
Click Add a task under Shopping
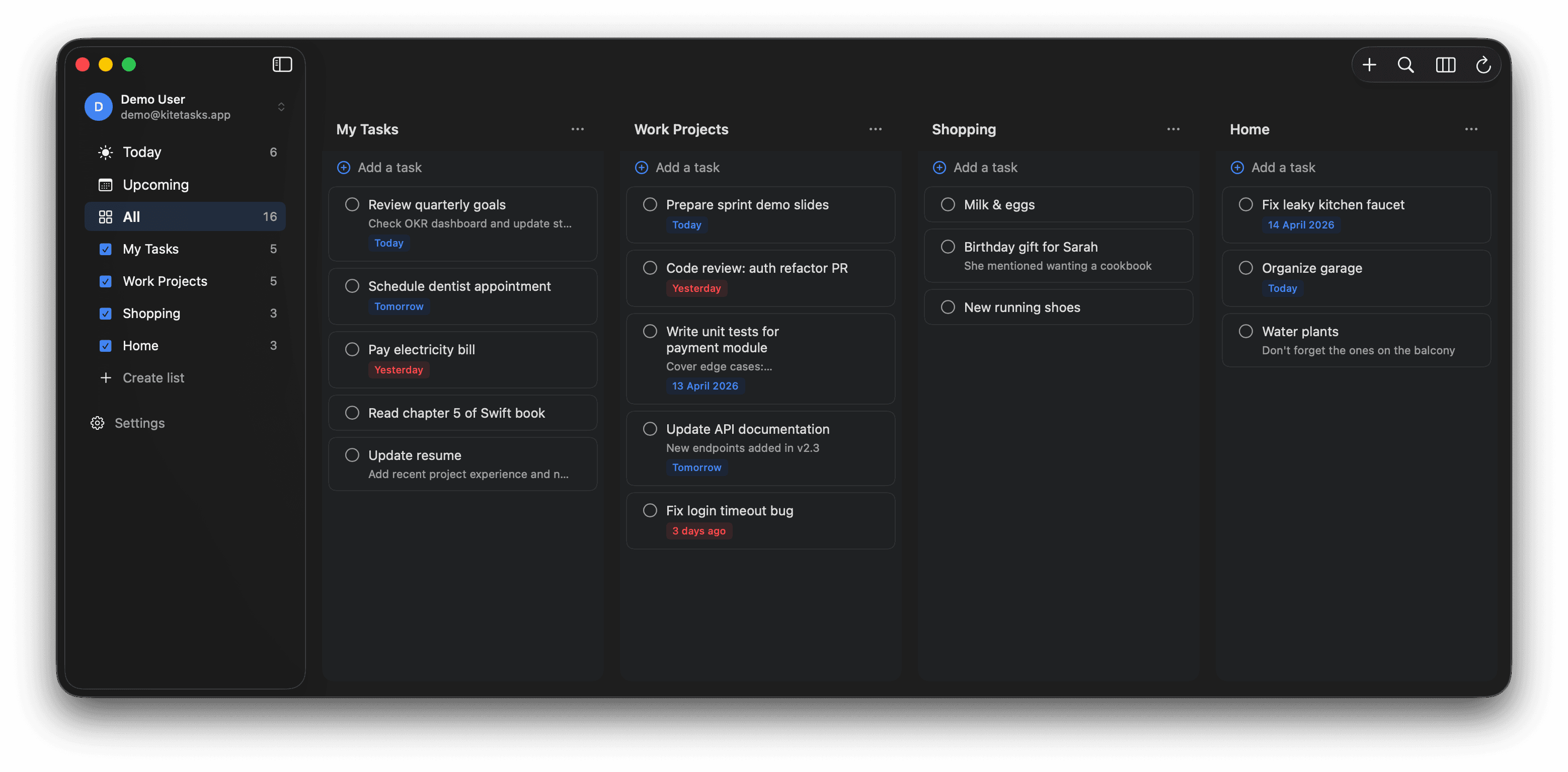(984, 168)
